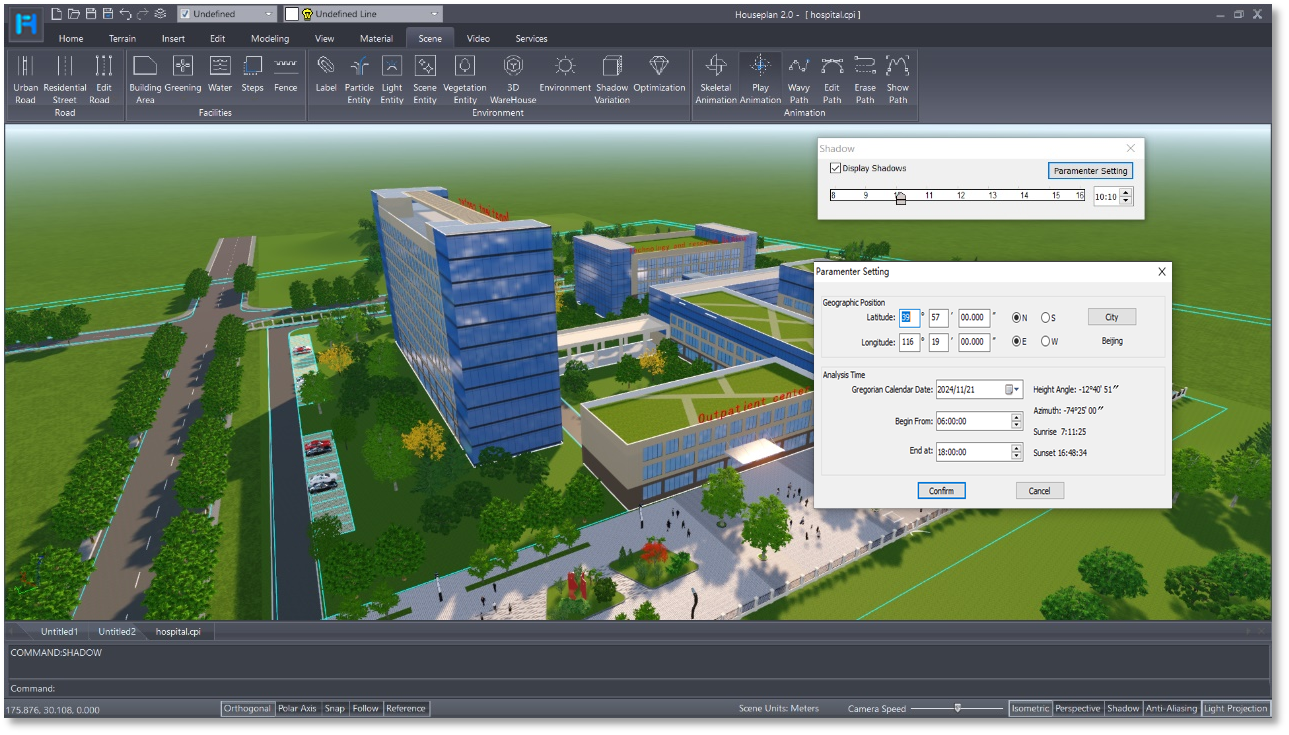Uncheck the Display Shadows checkbox
1289x735 pixels.
click(836, 169)
